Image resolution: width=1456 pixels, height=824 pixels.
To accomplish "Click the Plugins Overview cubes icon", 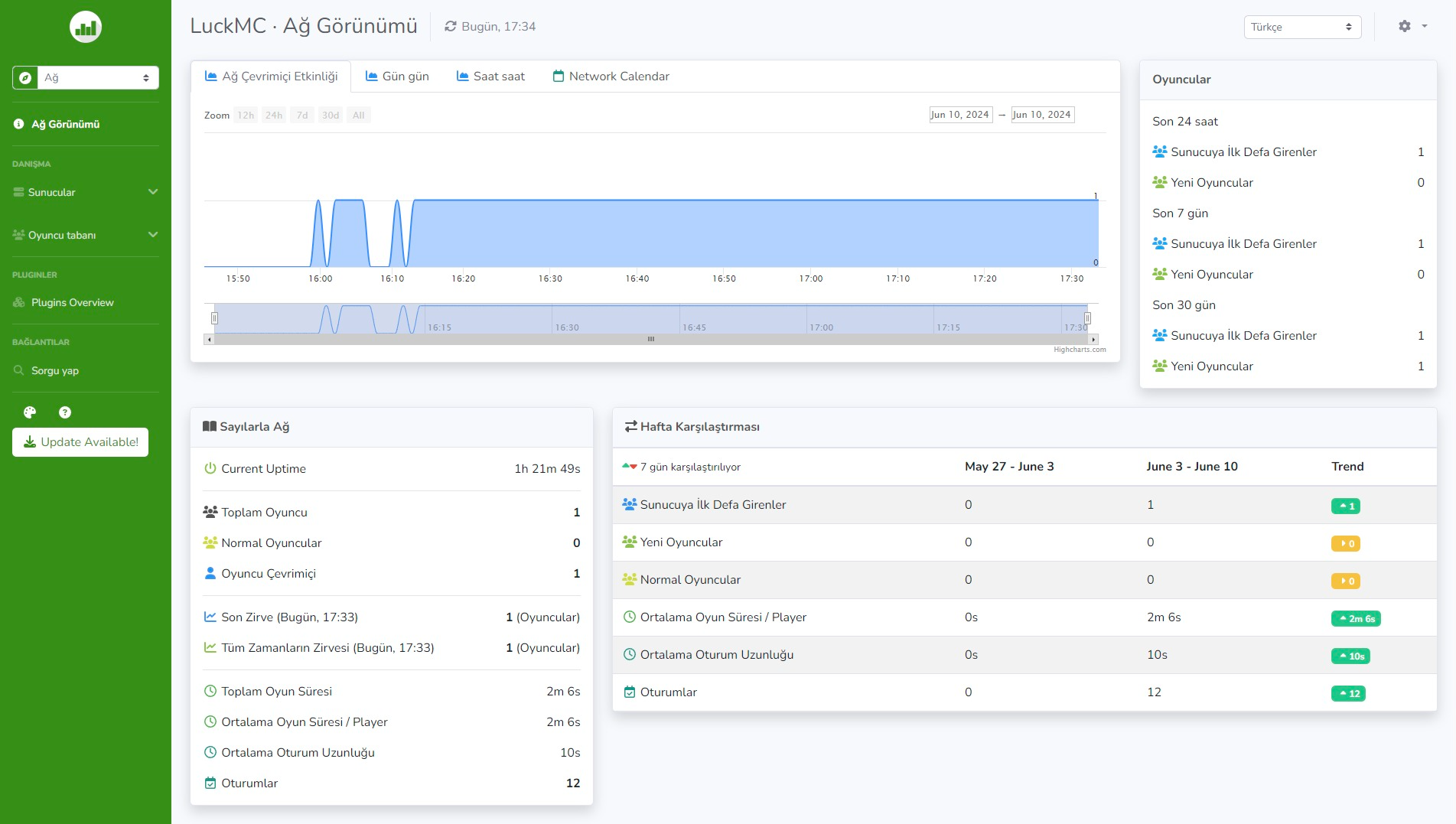I will (19, 302).
